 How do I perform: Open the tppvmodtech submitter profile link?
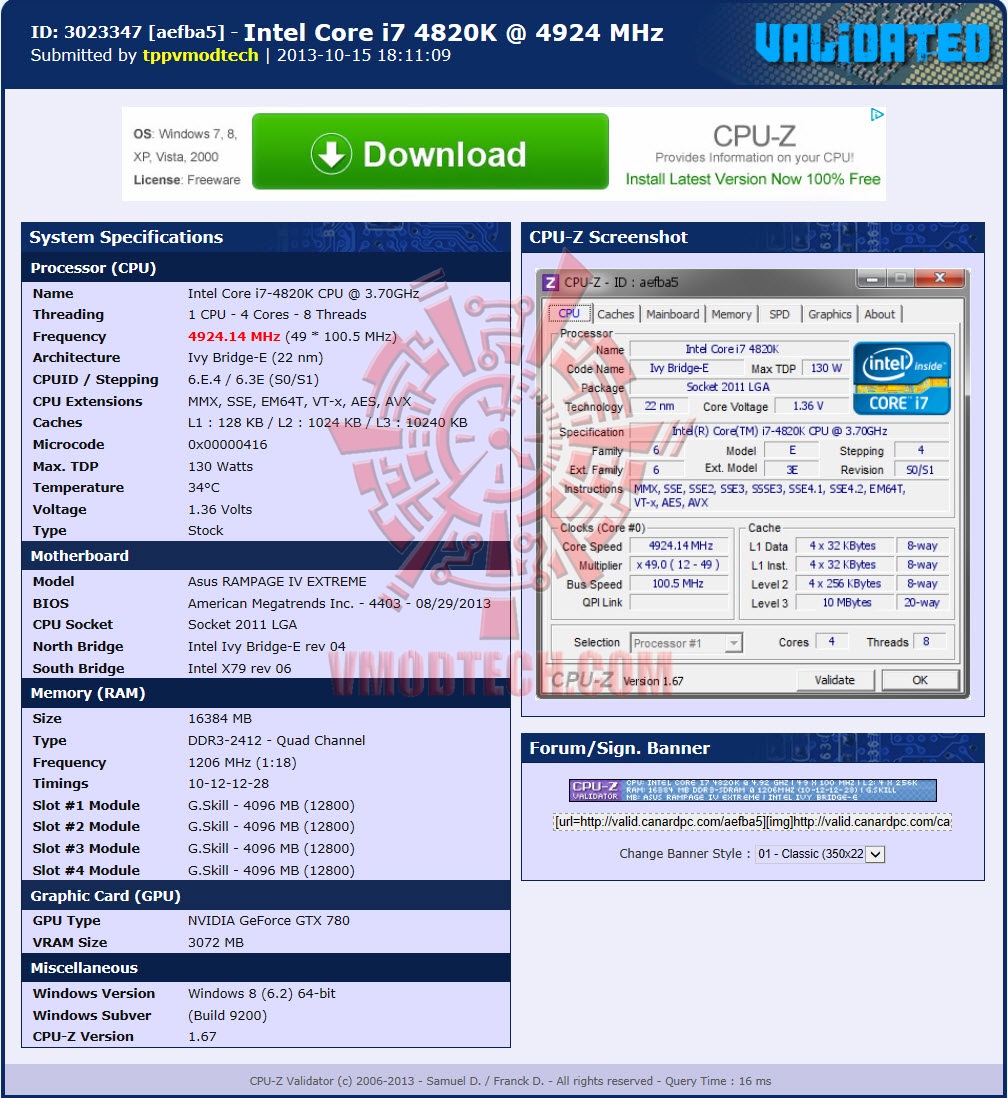coord(200,55)
